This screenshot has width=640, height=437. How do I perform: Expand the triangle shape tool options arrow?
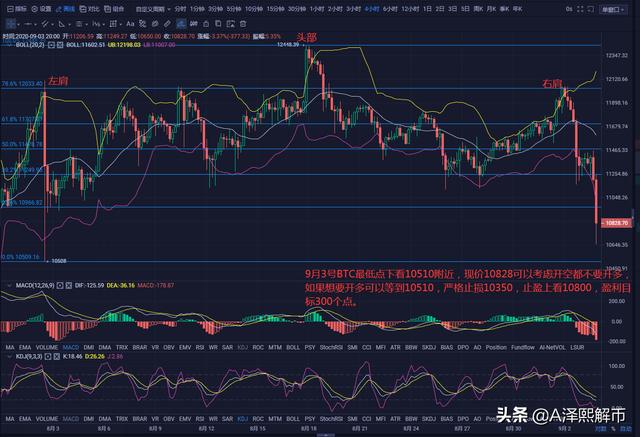69,24
